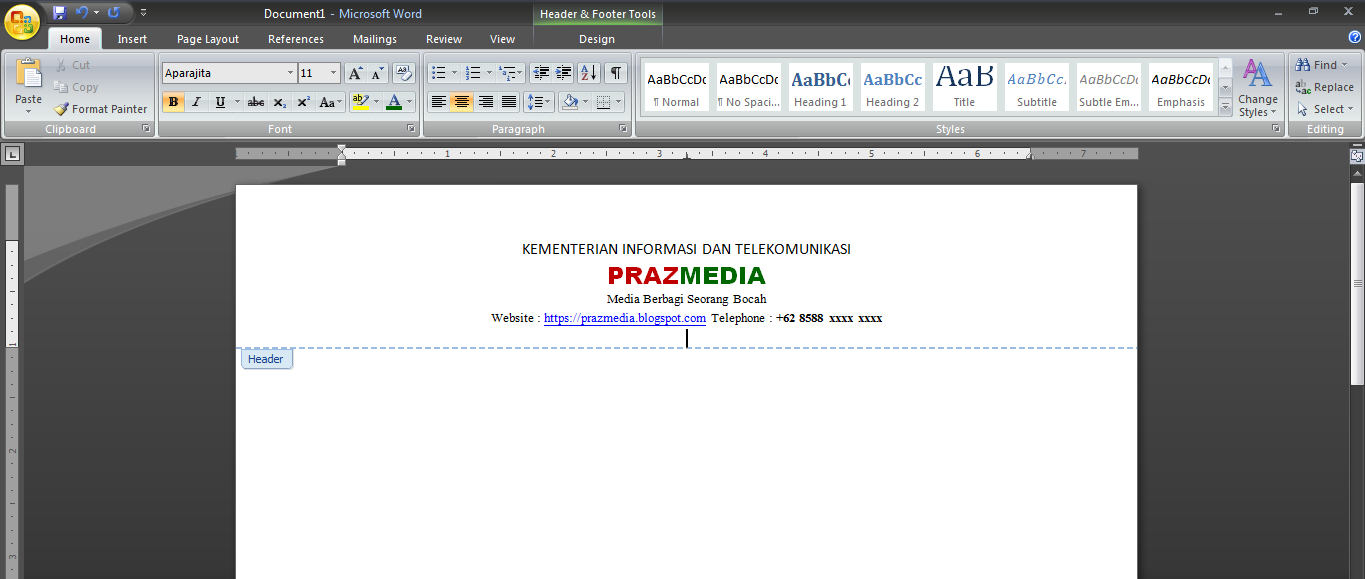Switch to the References tab
The image size is (1365, 579).
296,39
